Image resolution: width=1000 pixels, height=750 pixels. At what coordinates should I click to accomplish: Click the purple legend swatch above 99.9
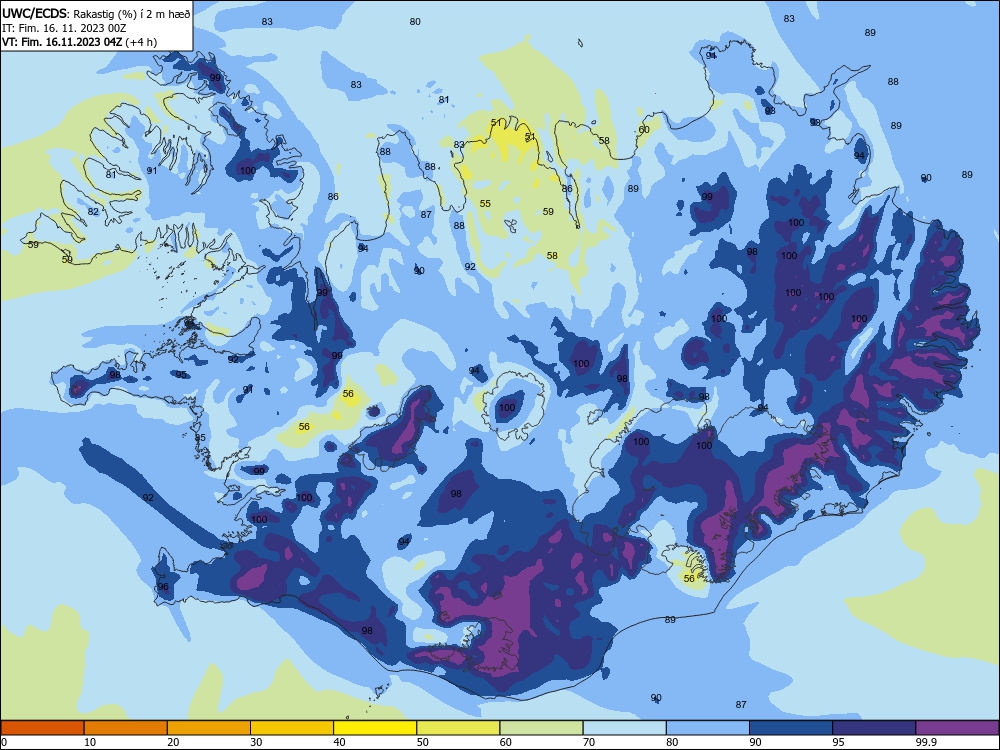pyautogui.click(x=957, y=728)
